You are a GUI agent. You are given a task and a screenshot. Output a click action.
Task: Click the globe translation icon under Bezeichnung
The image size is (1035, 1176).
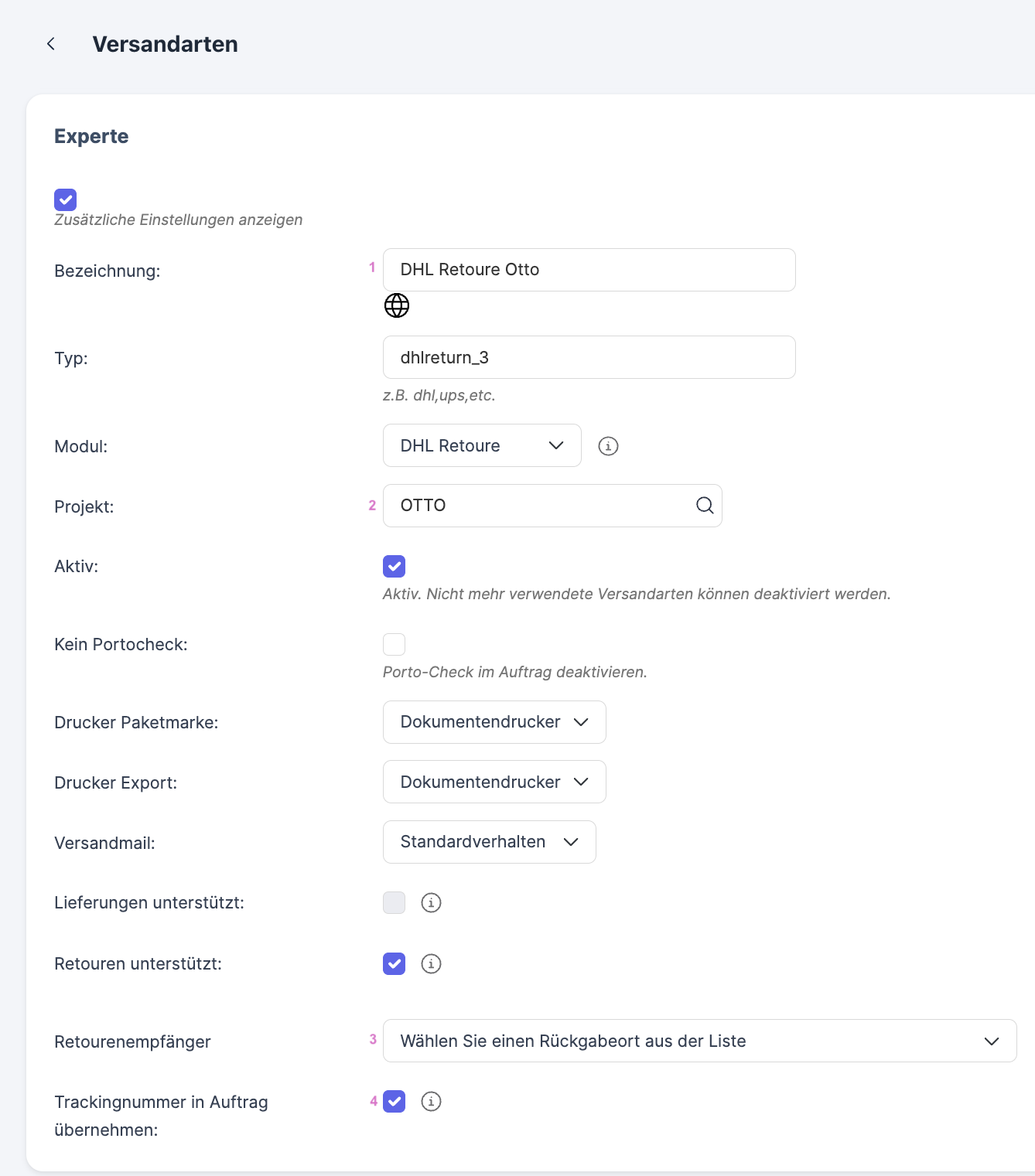tap(397, 305)
